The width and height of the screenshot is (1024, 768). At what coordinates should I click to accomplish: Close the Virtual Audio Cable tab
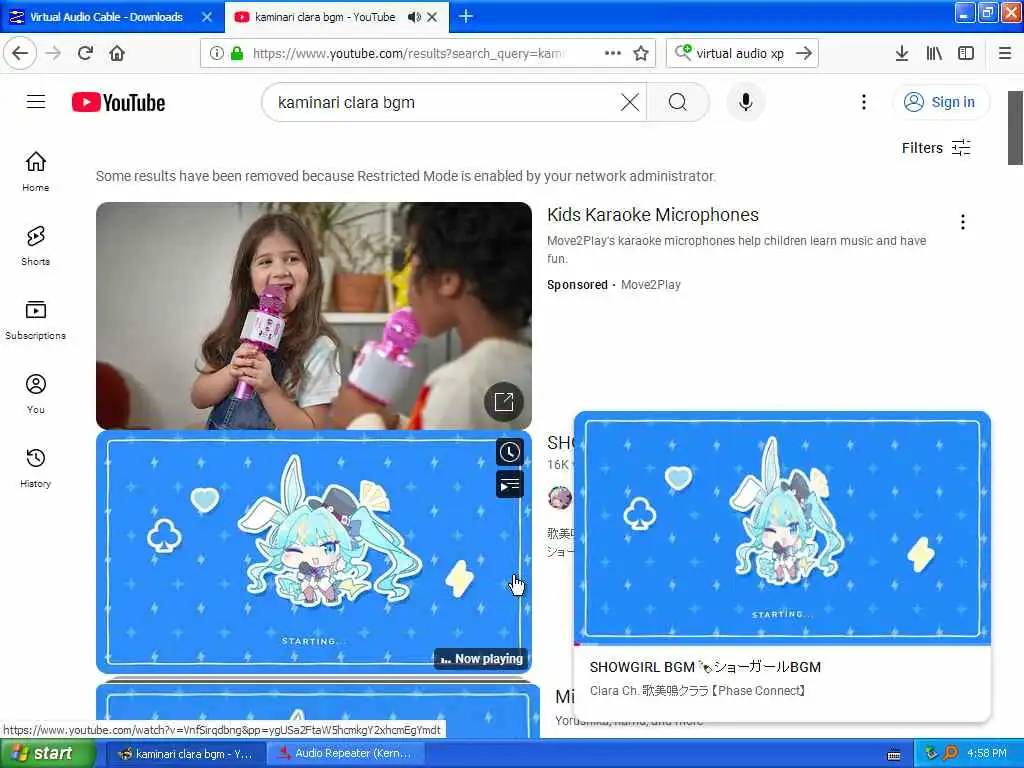[207, 17]
